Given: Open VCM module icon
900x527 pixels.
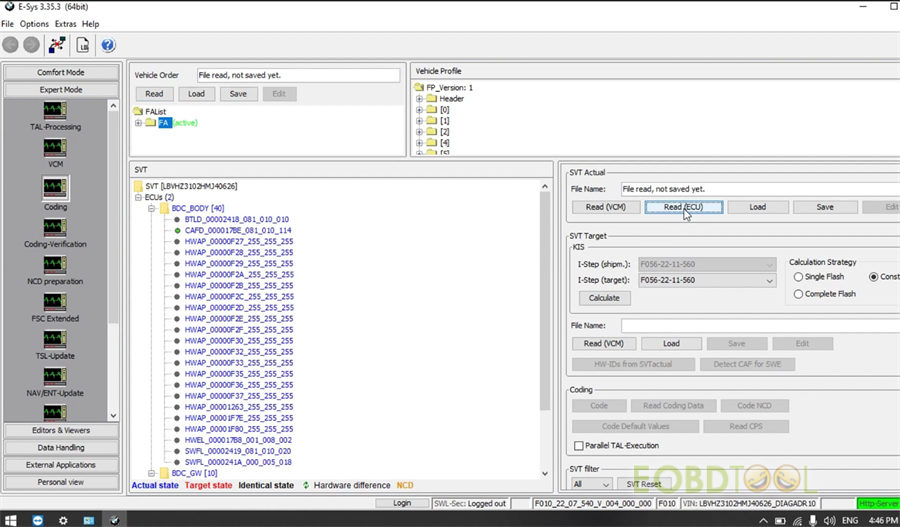Looking at the screenshot, I should pos(55,148).
